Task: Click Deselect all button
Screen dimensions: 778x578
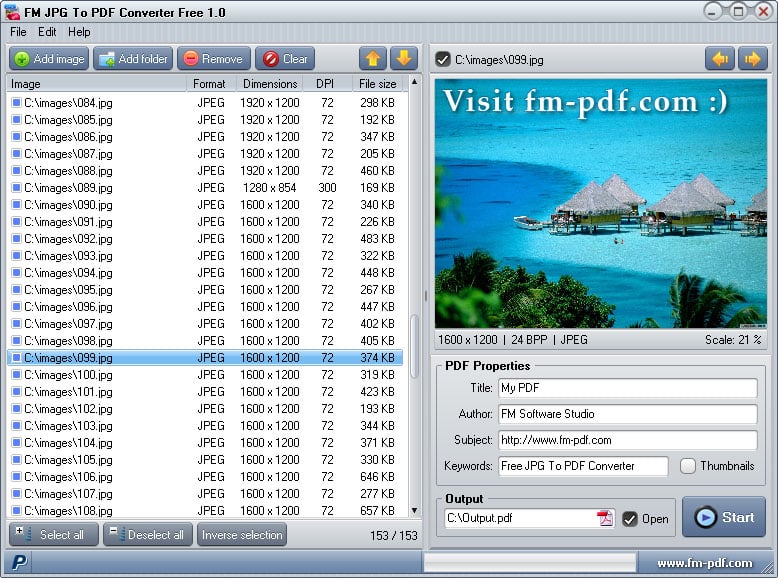Action: [x=148, y=535]
